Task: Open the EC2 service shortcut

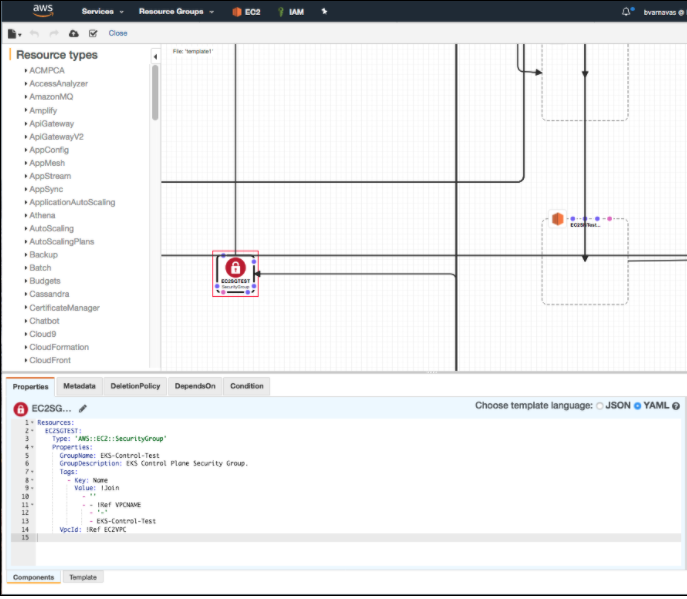Action: tap(246, 12)
